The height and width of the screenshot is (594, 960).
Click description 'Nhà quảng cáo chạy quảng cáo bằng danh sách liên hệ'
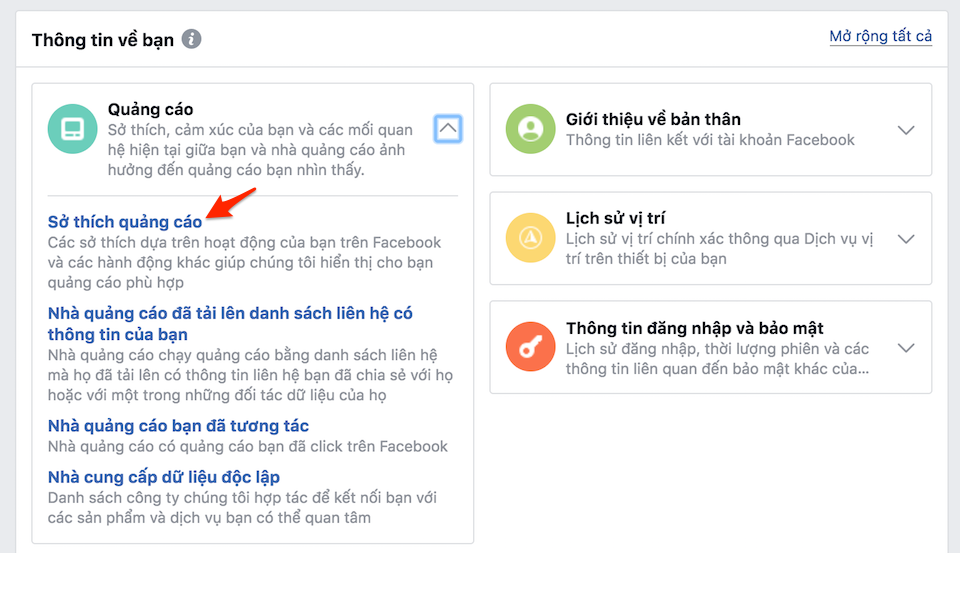250,375
